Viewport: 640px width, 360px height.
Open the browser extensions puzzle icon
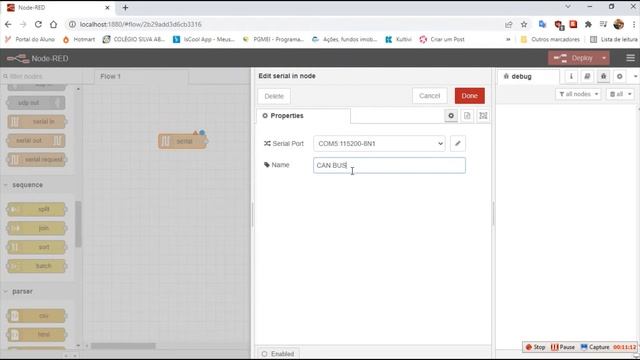[x=588, y=24]
